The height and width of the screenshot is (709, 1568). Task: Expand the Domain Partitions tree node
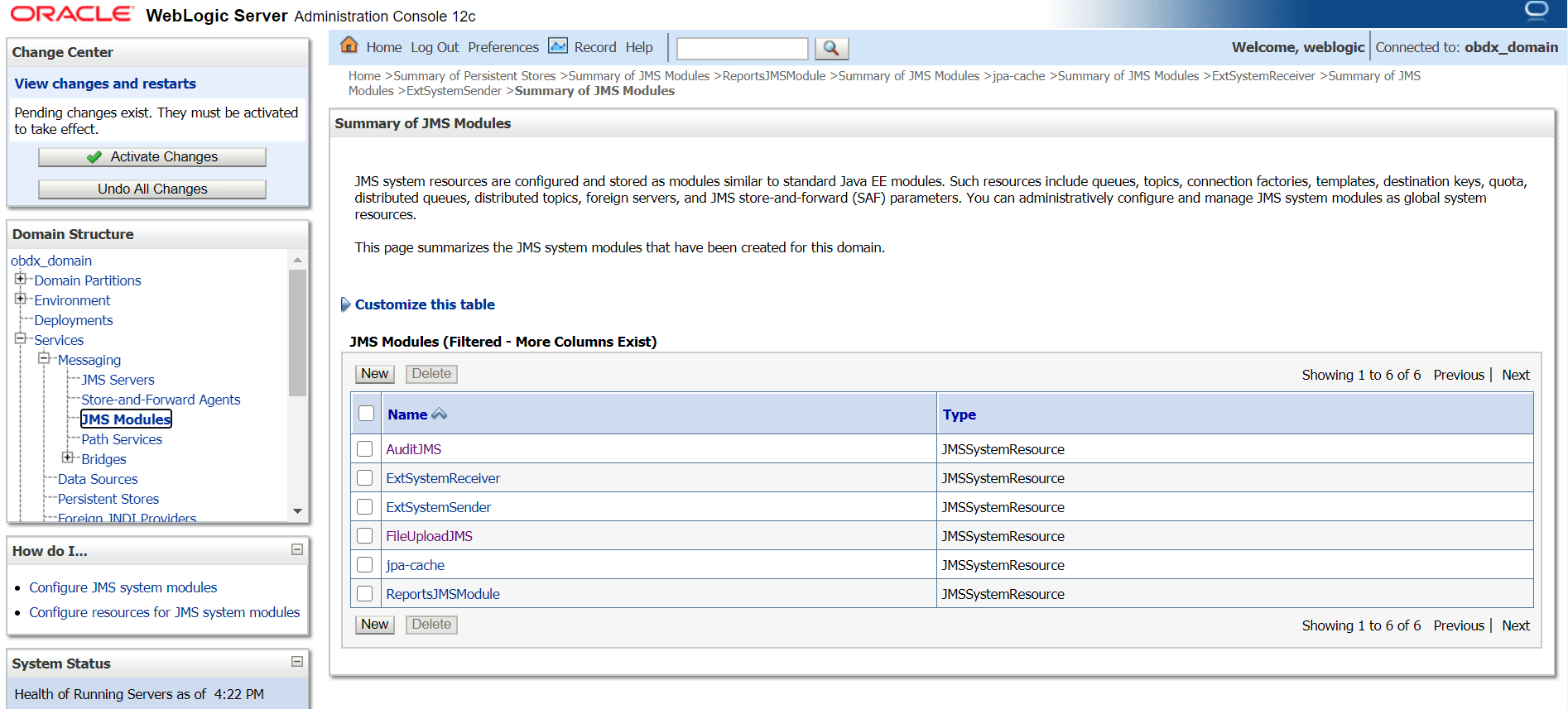[x=21, y=280]
